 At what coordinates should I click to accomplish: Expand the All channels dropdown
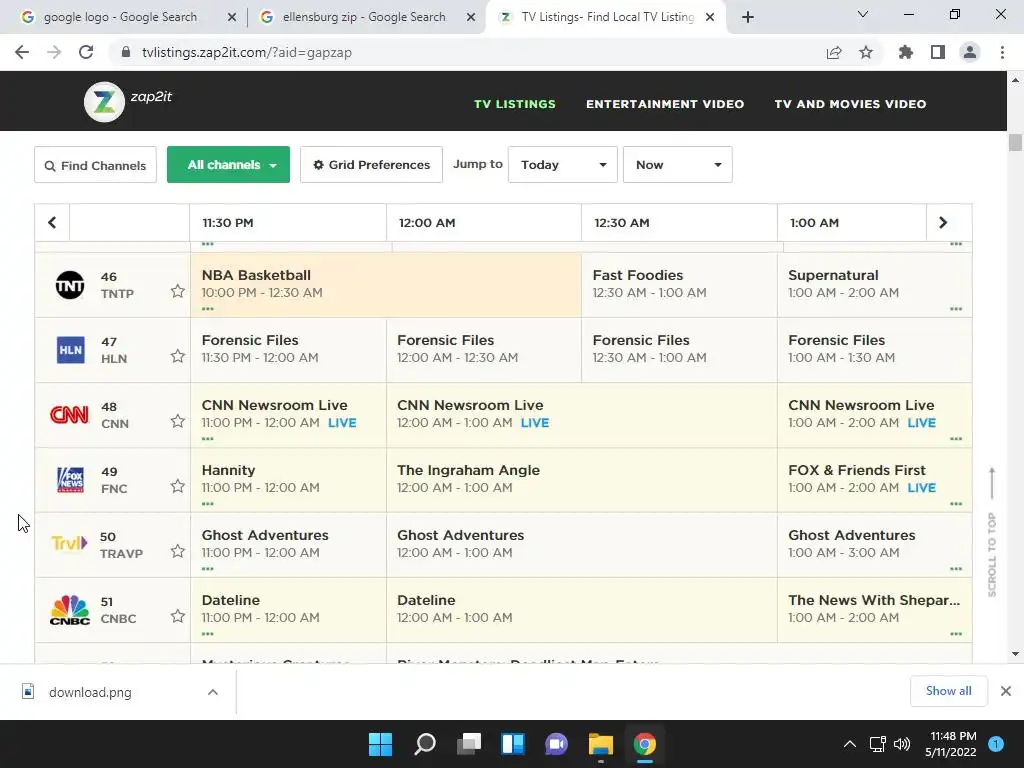point(229,165)
